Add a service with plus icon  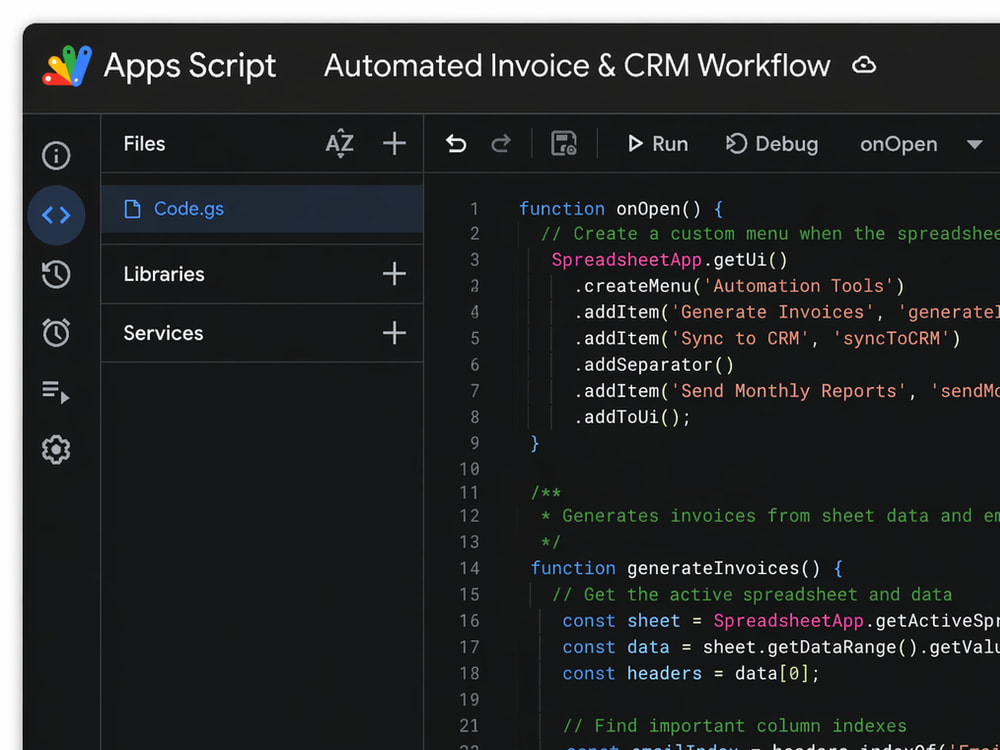click(394, 333)
